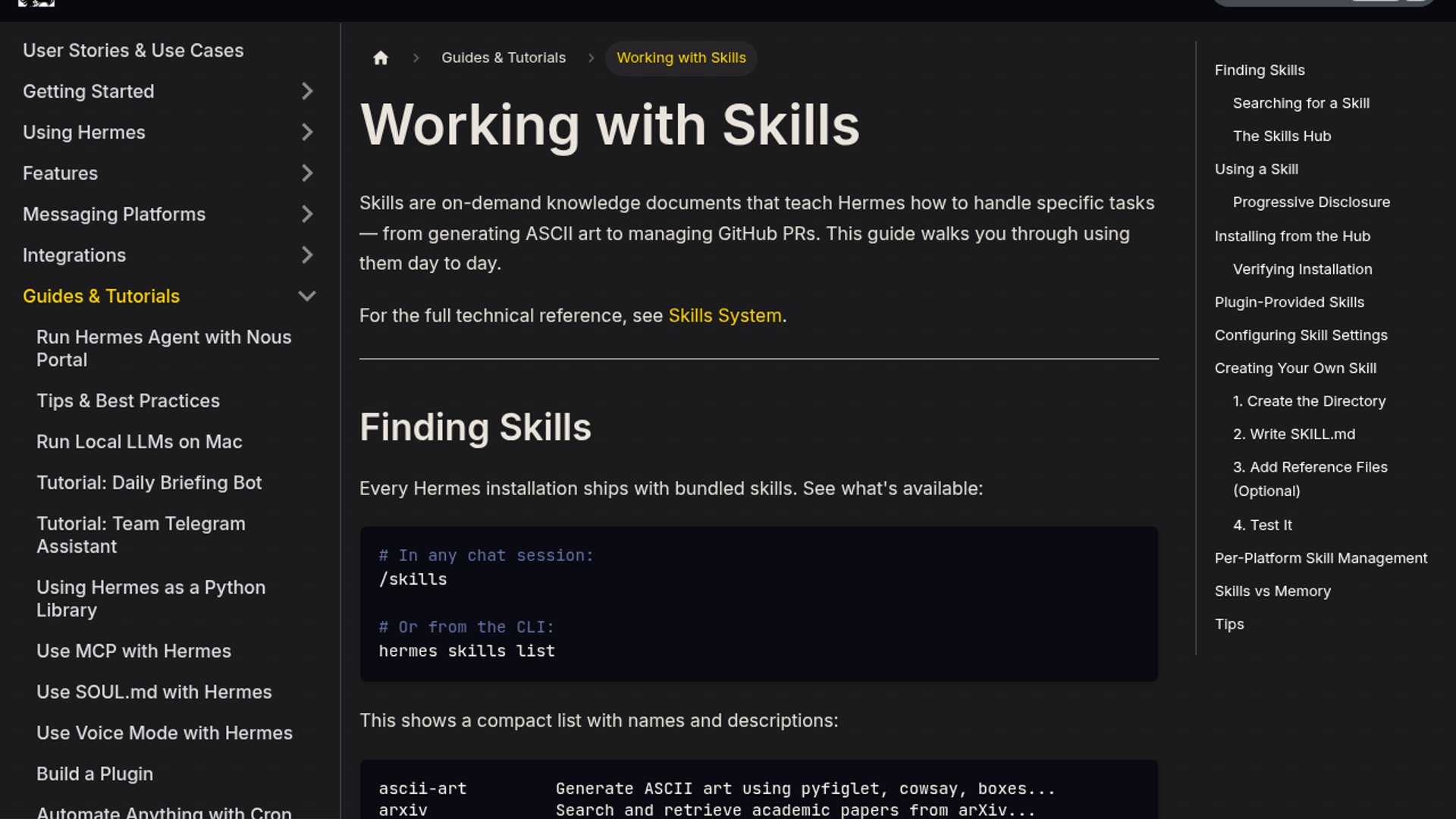Image resolution: width=1456 pixels, height=819 pixels.
Task: Open Use Voice Mode with Hermes
Action: (x=165, y=733)
